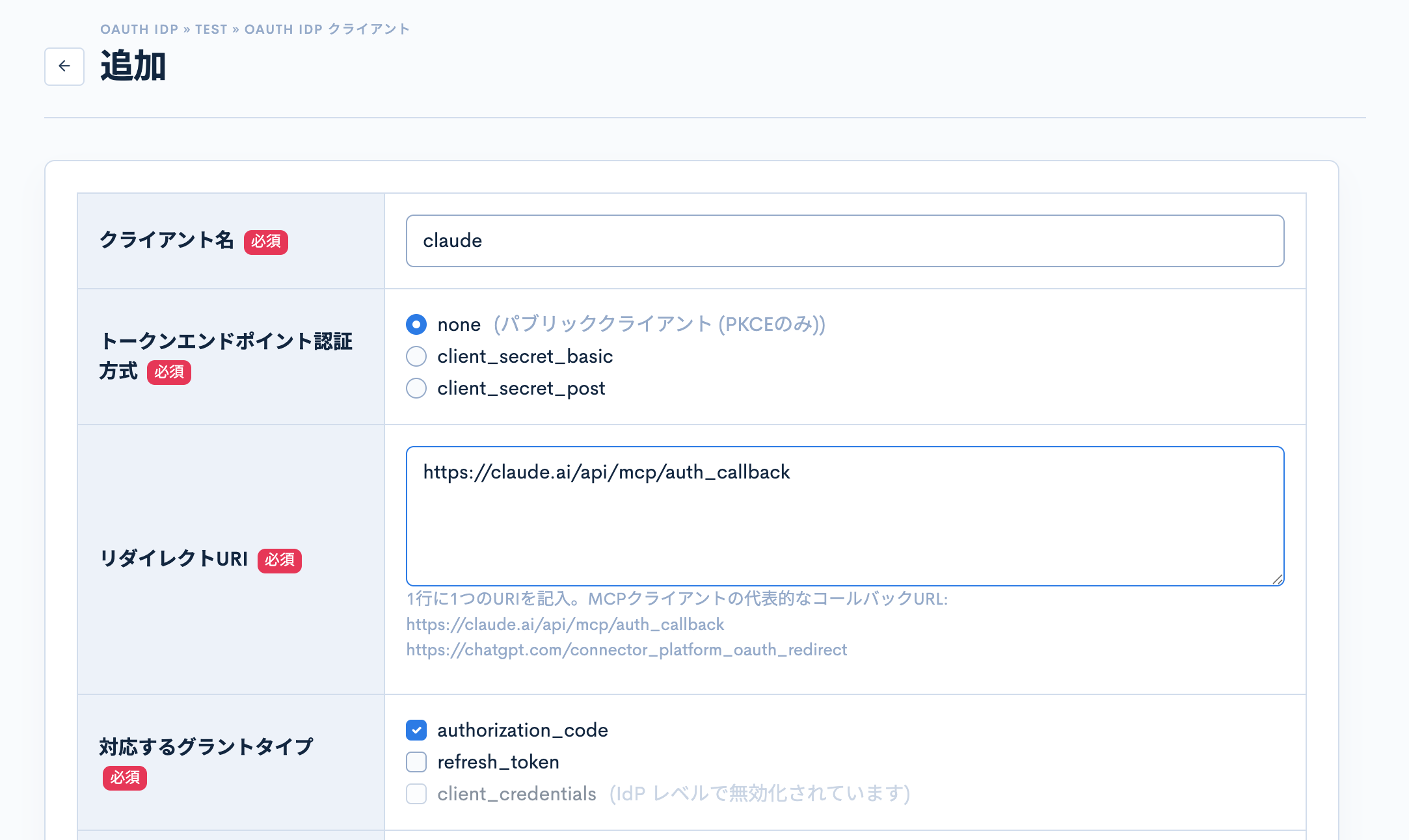Screen dimensions: 1409x840
Task: Open the OAUTH IDP breadcrumb link
Action: point(139,29)
